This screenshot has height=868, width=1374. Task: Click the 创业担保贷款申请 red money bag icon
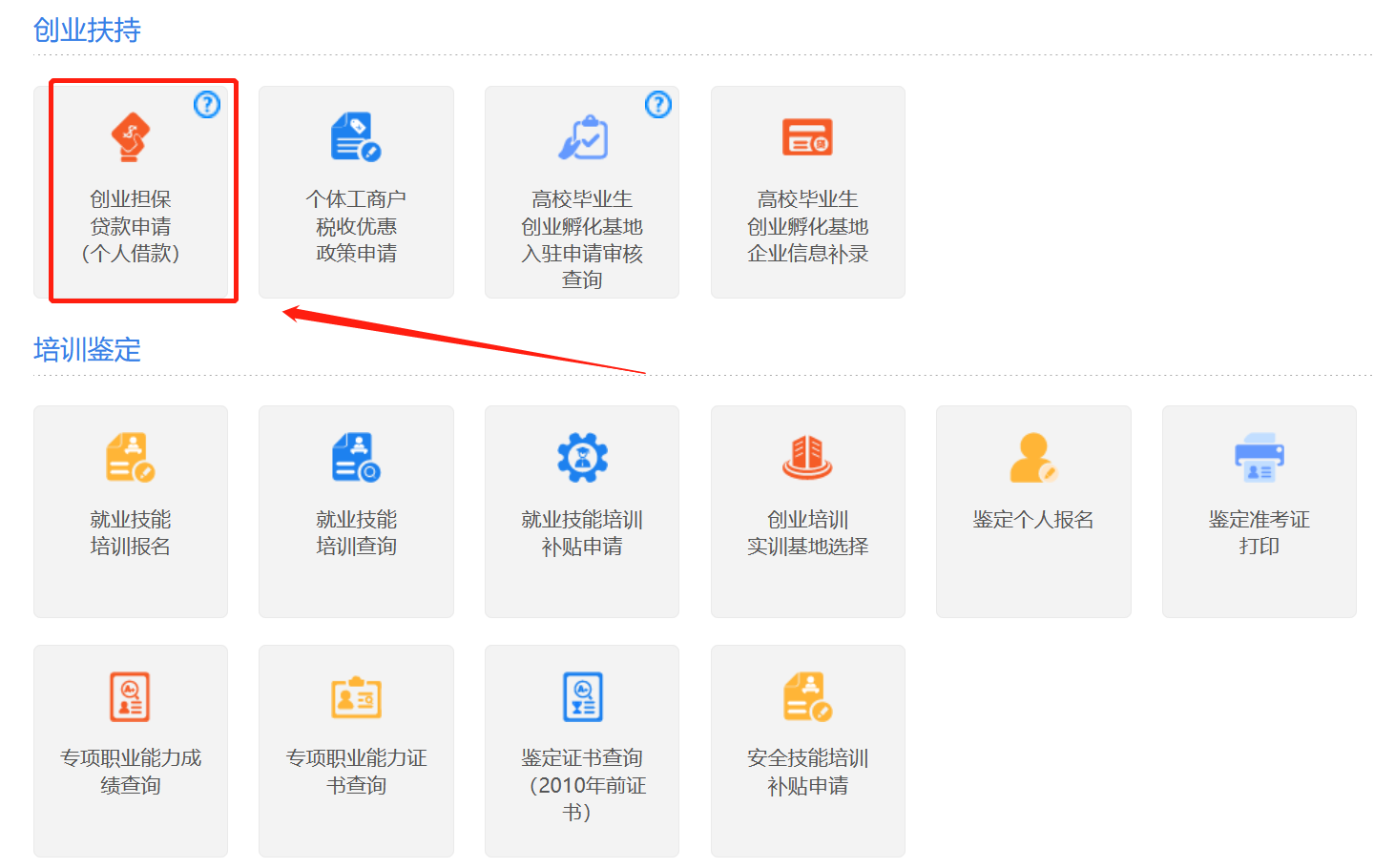(x=131, y=137)
